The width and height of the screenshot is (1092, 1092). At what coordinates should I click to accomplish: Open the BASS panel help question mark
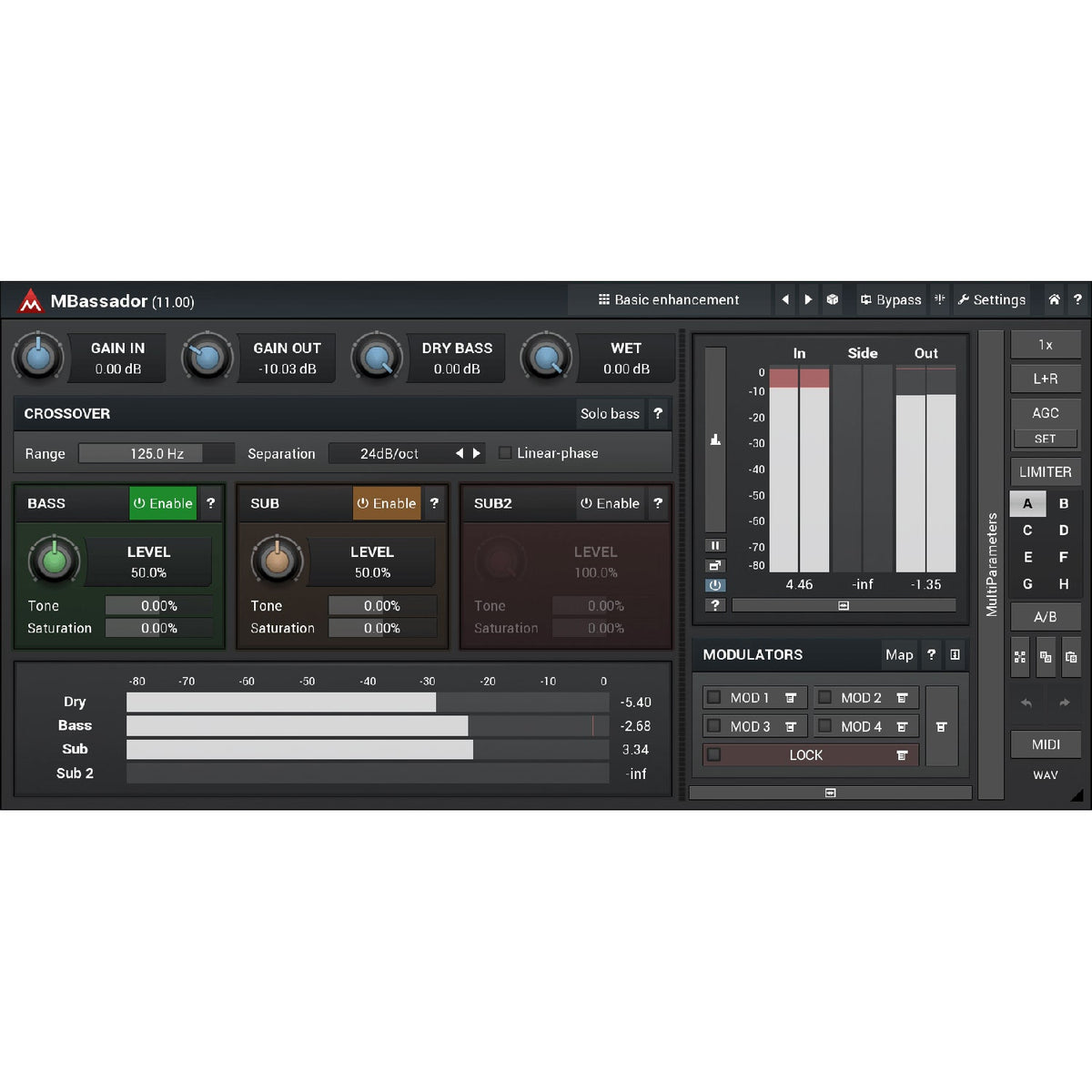(210, 503)
